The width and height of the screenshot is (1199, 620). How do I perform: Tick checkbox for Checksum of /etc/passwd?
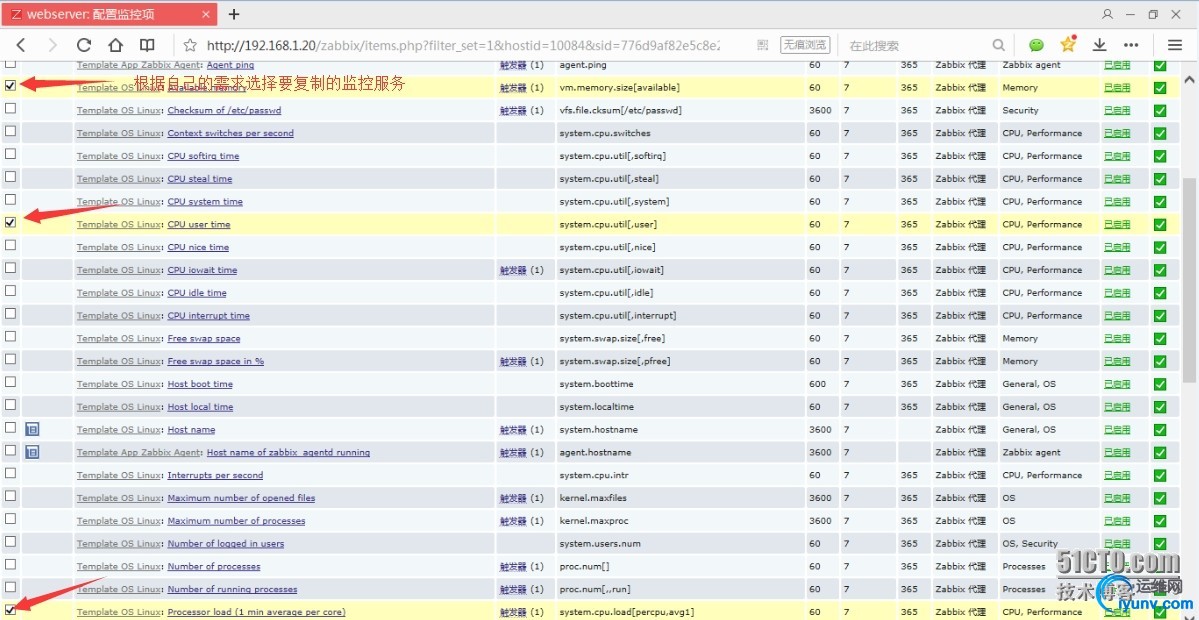10,109
